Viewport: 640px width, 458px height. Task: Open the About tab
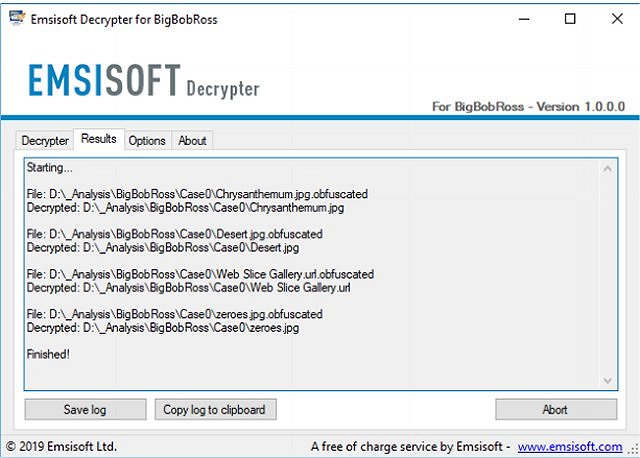(x=192, y=140)
